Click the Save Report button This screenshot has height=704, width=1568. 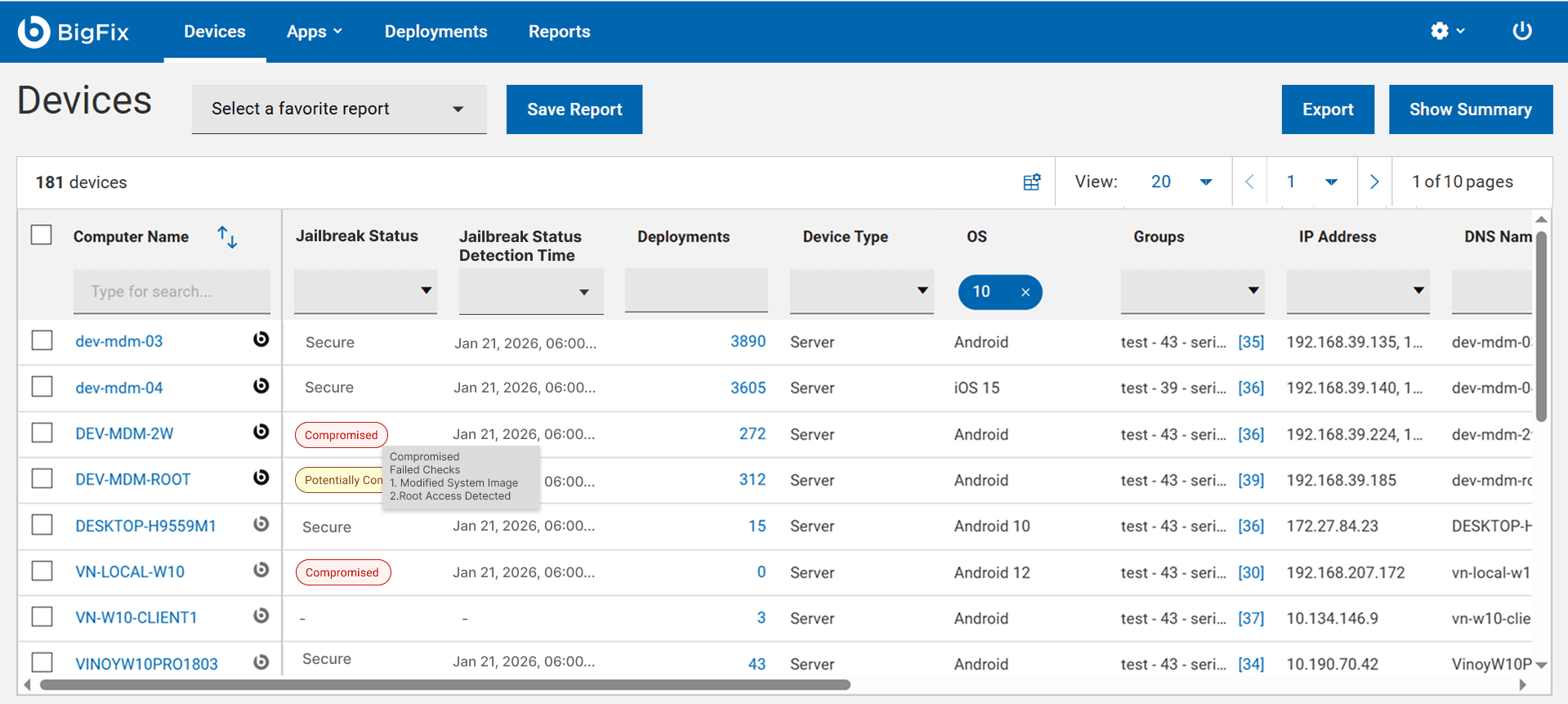tap(574, 109)
